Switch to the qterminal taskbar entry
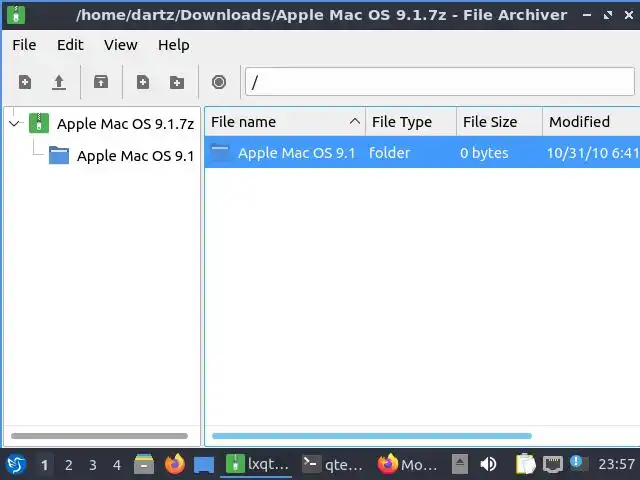 (332, 464)
